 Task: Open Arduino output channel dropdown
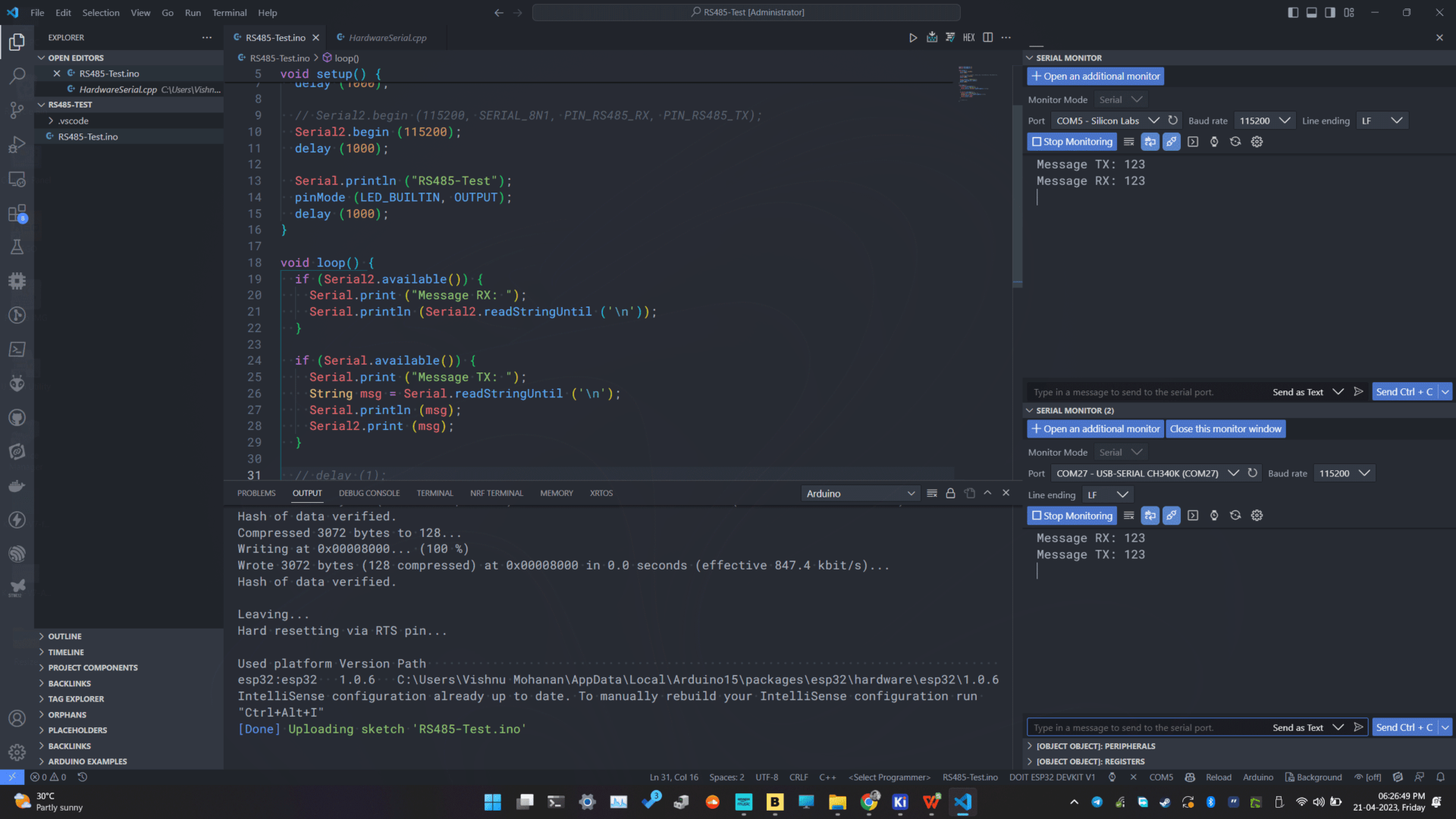(x=860, y=494)
